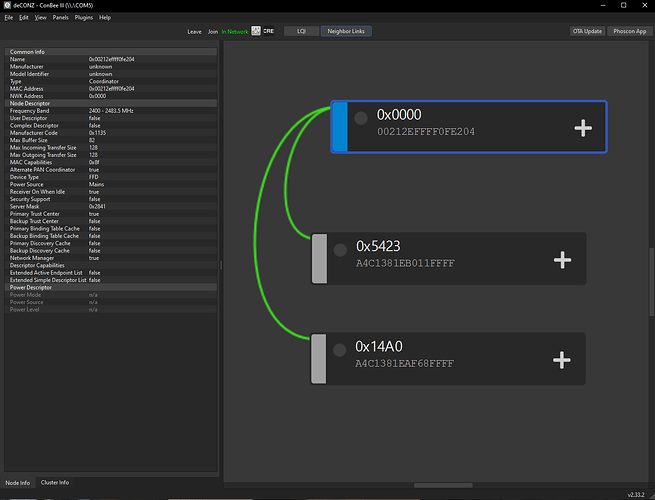Click the status circle on node 0x0000
The width and height of the screenshot is (655, 500).
[x=361, y=118]
